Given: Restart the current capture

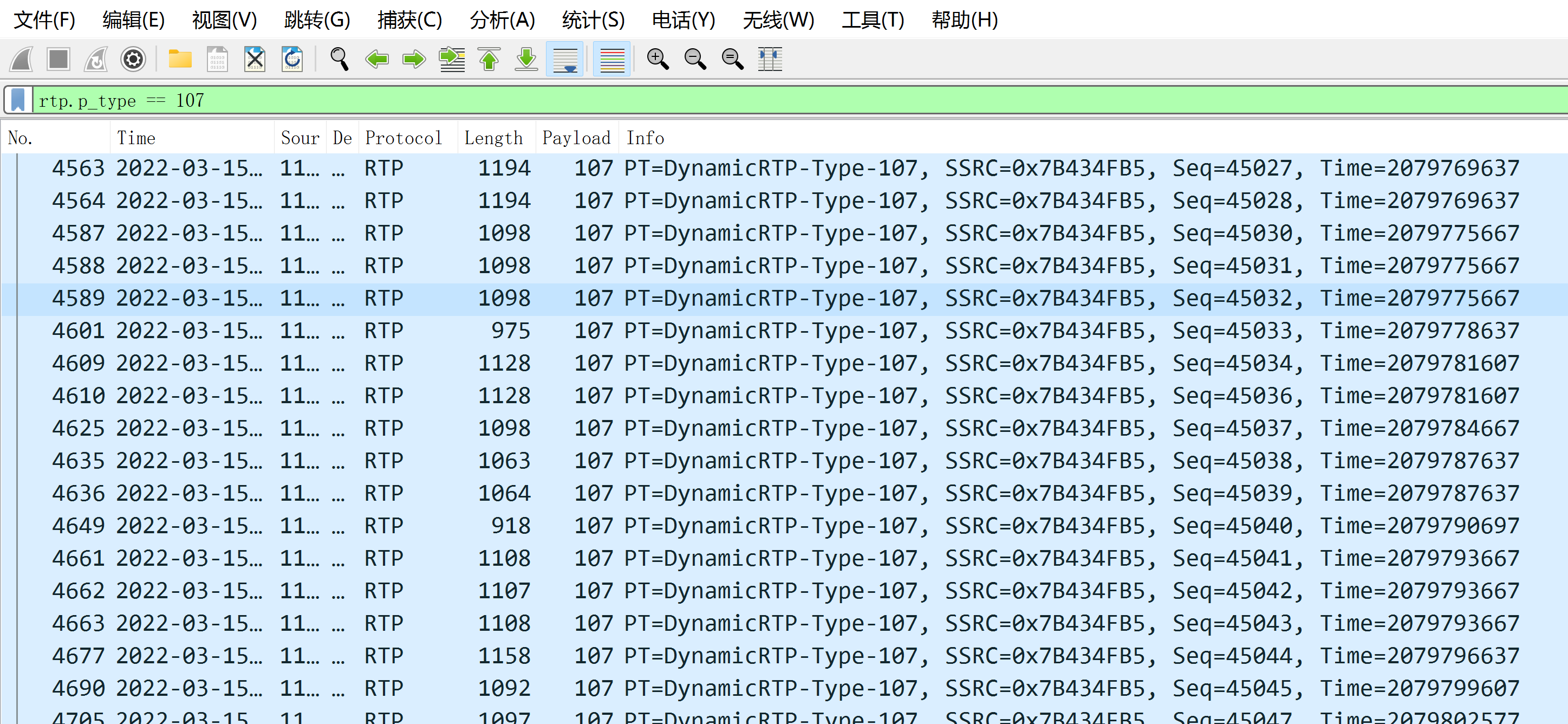Looking at the screenshot, I should 95,59.
